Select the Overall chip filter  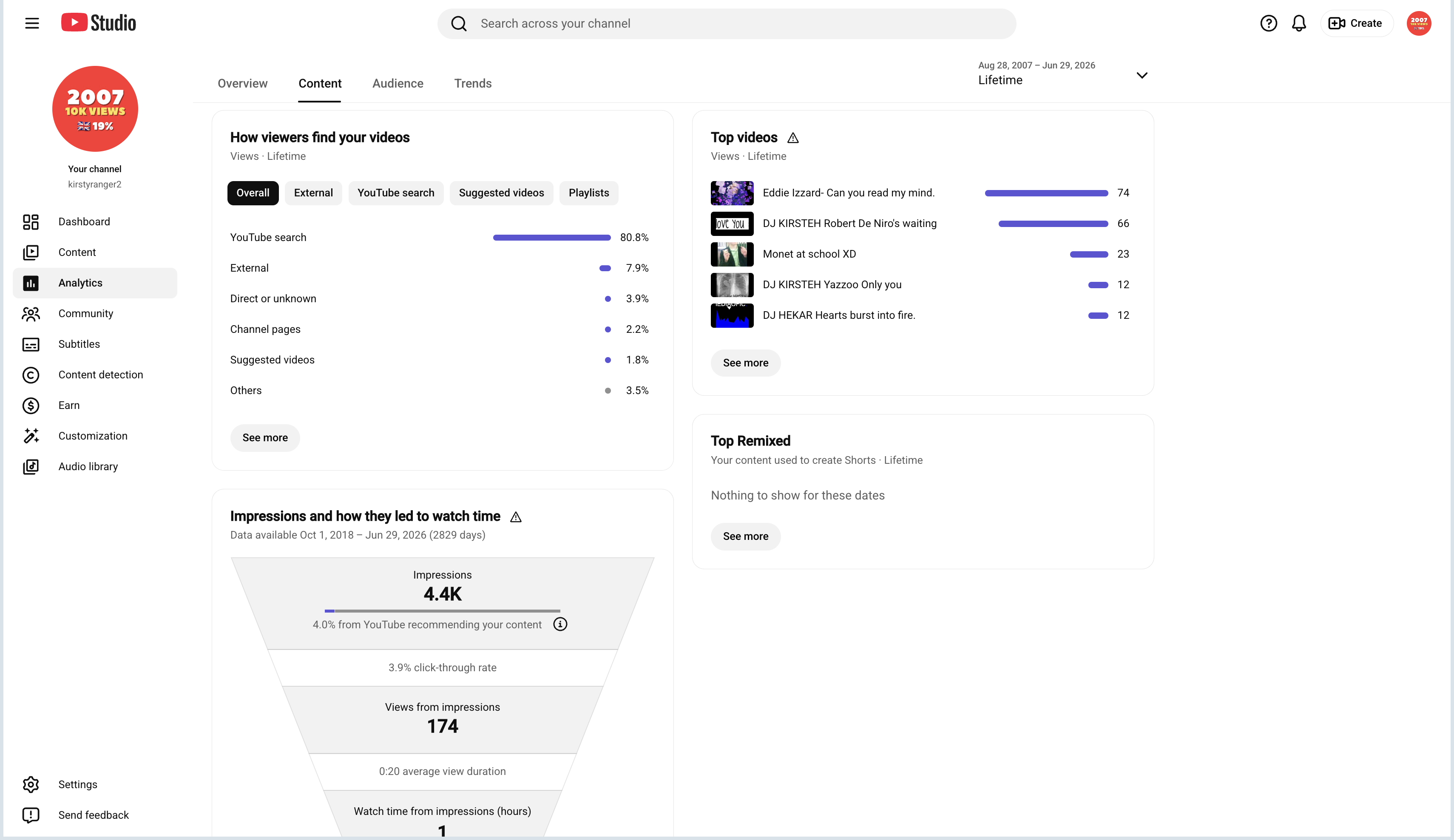(253, 193)
